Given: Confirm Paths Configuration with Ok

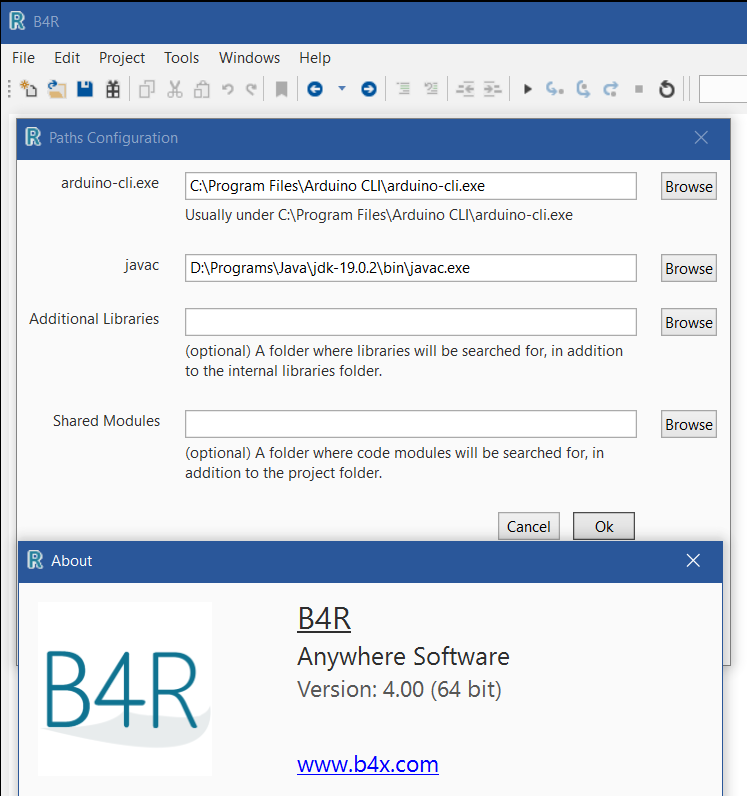Looking at the screenshot, I should 604,526.
